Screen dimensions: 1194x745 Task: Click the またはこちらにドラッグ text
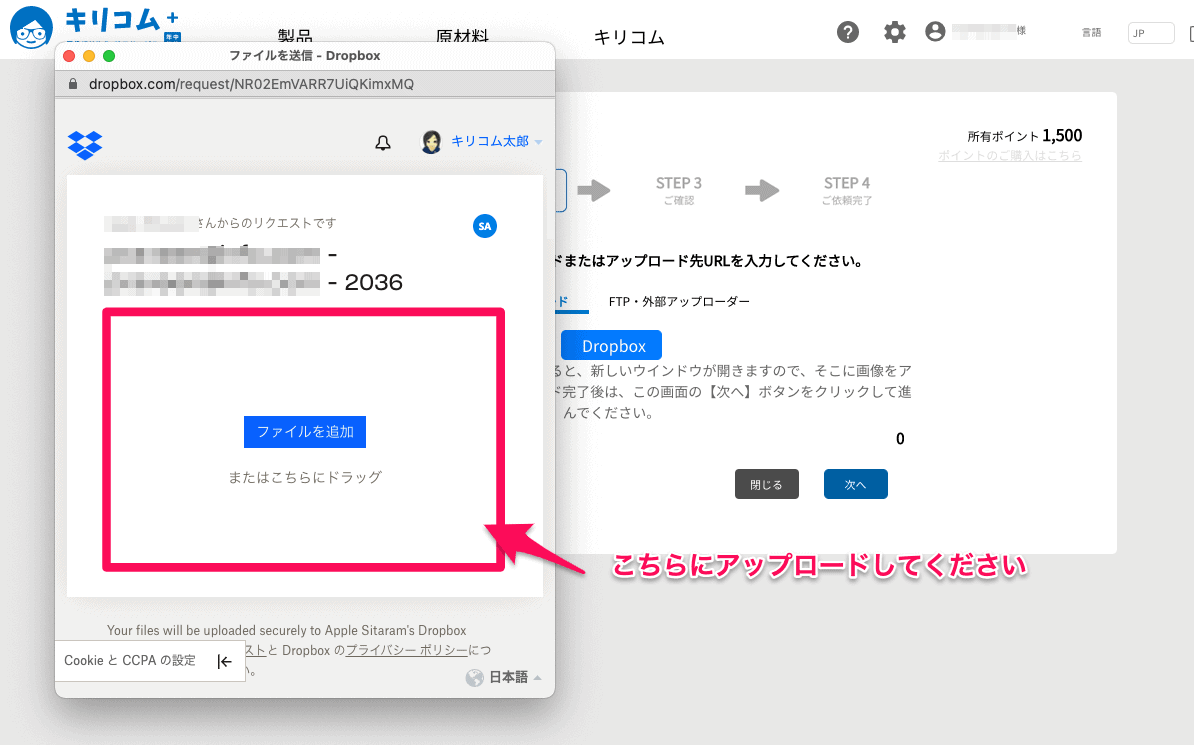(x=305, y=477)
